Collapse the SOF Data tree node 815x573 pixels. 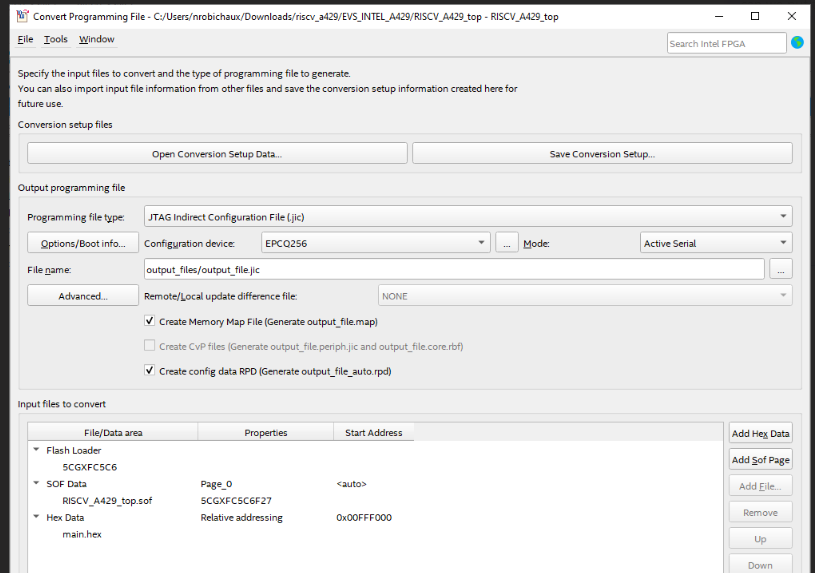coord(36,483)
